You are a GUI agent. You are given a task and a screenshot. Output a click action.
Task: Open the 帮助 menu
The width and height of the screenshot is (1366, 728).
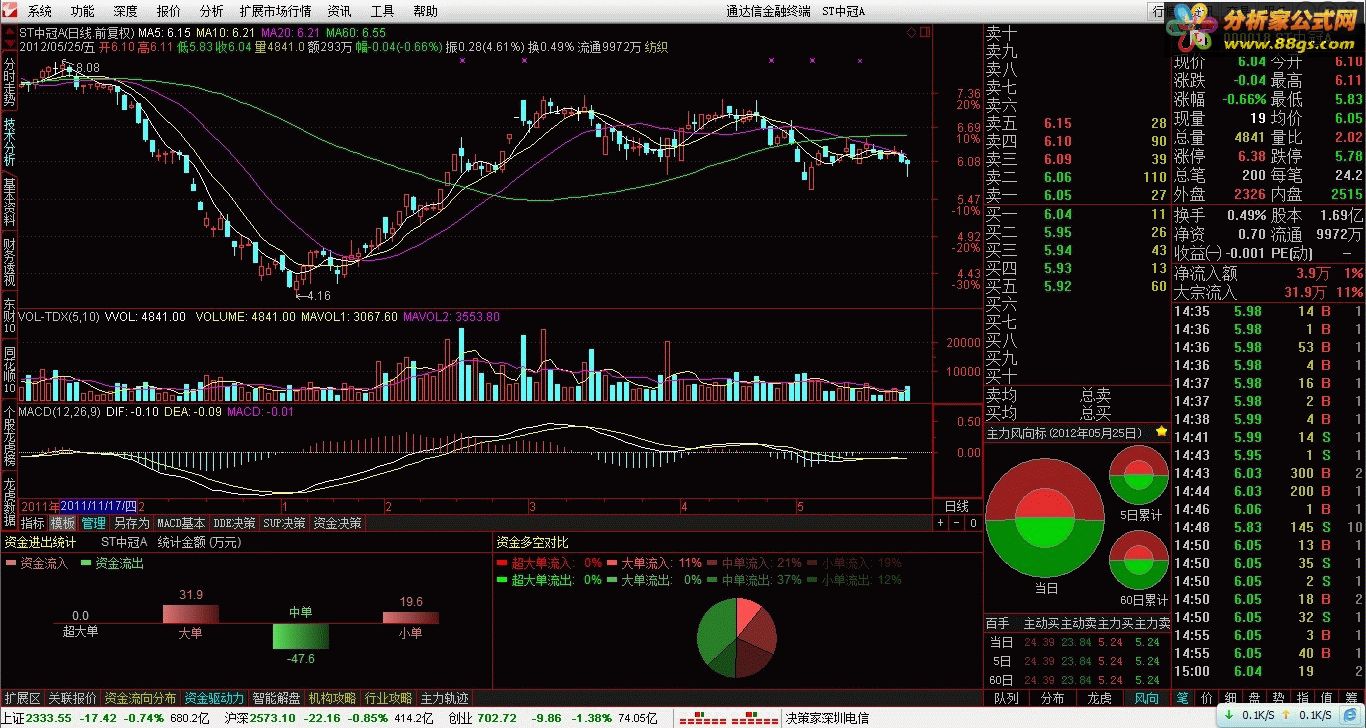point(426,12)
